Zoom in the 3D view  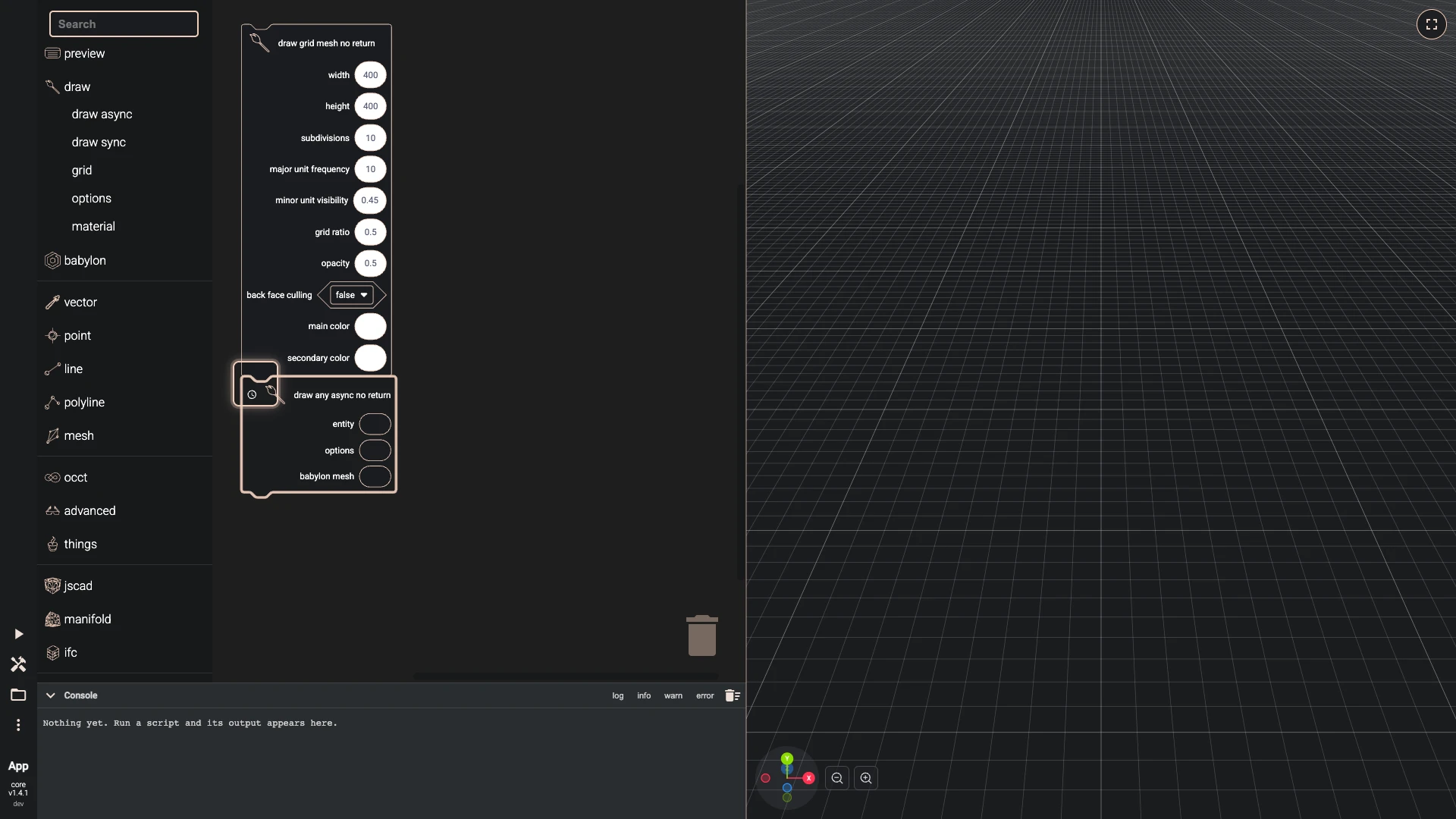coord(866,778)
